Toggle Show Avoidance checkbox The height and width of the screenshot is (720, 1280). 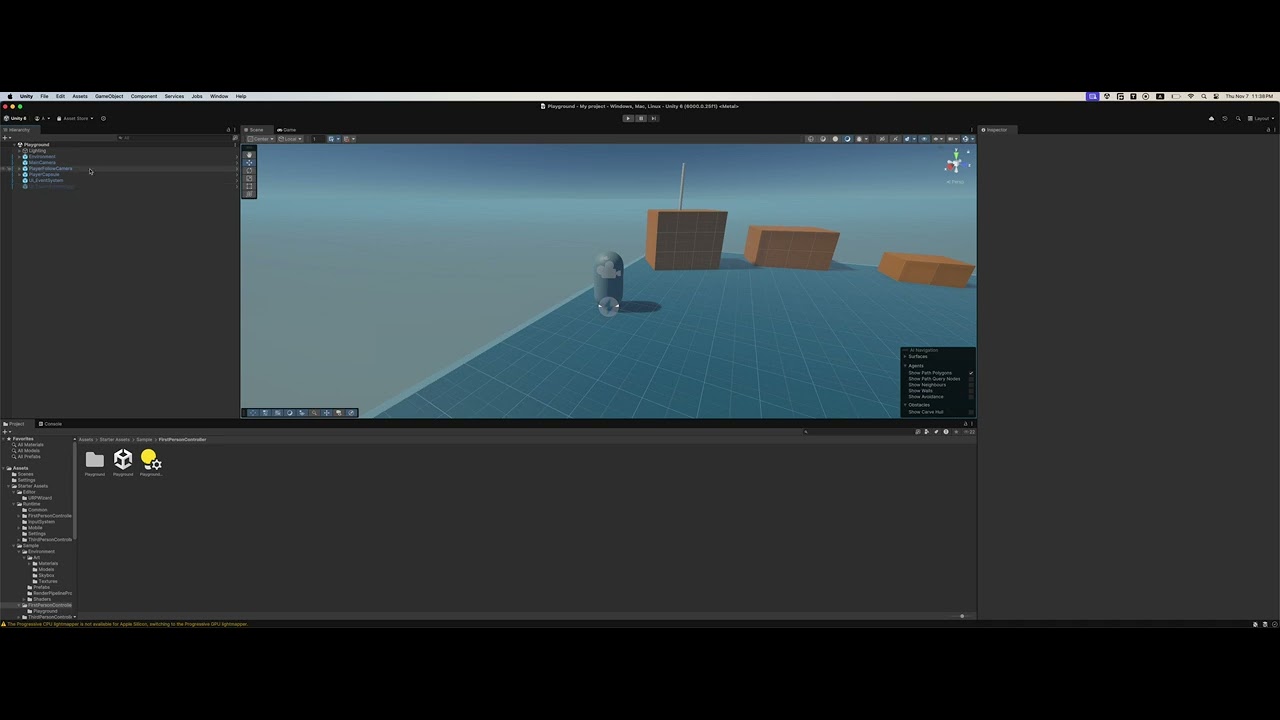pyautogui.click(x=971, y=397)
